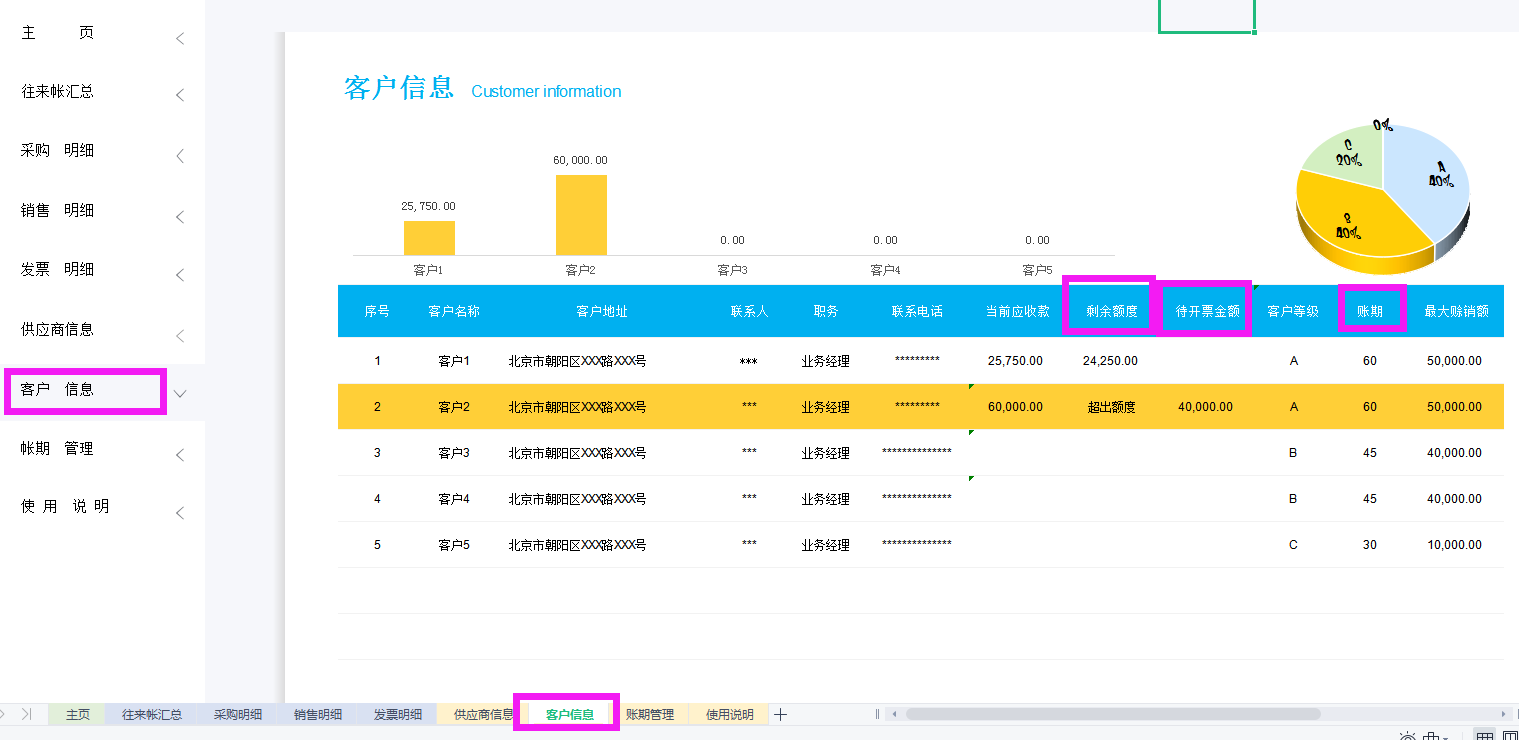
Task: Select the normal grid view icon in status bar
Action: coord(1485,736)
